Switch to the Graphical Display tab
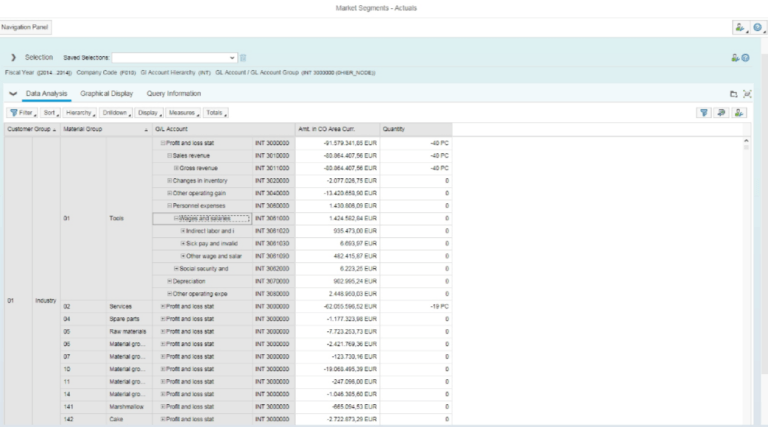The width and height of the screenshot is (768, 427). click(x=107, y=93)
